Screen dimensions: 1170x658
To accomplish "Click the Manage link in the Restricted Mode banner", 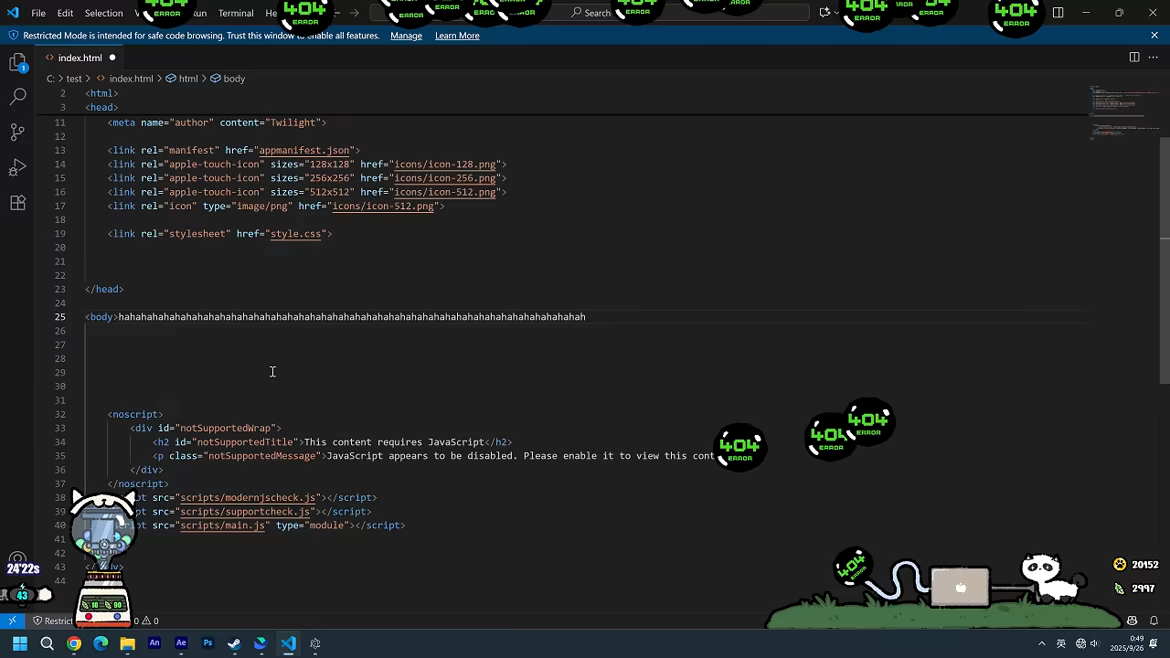I will (x=406, y=36).
